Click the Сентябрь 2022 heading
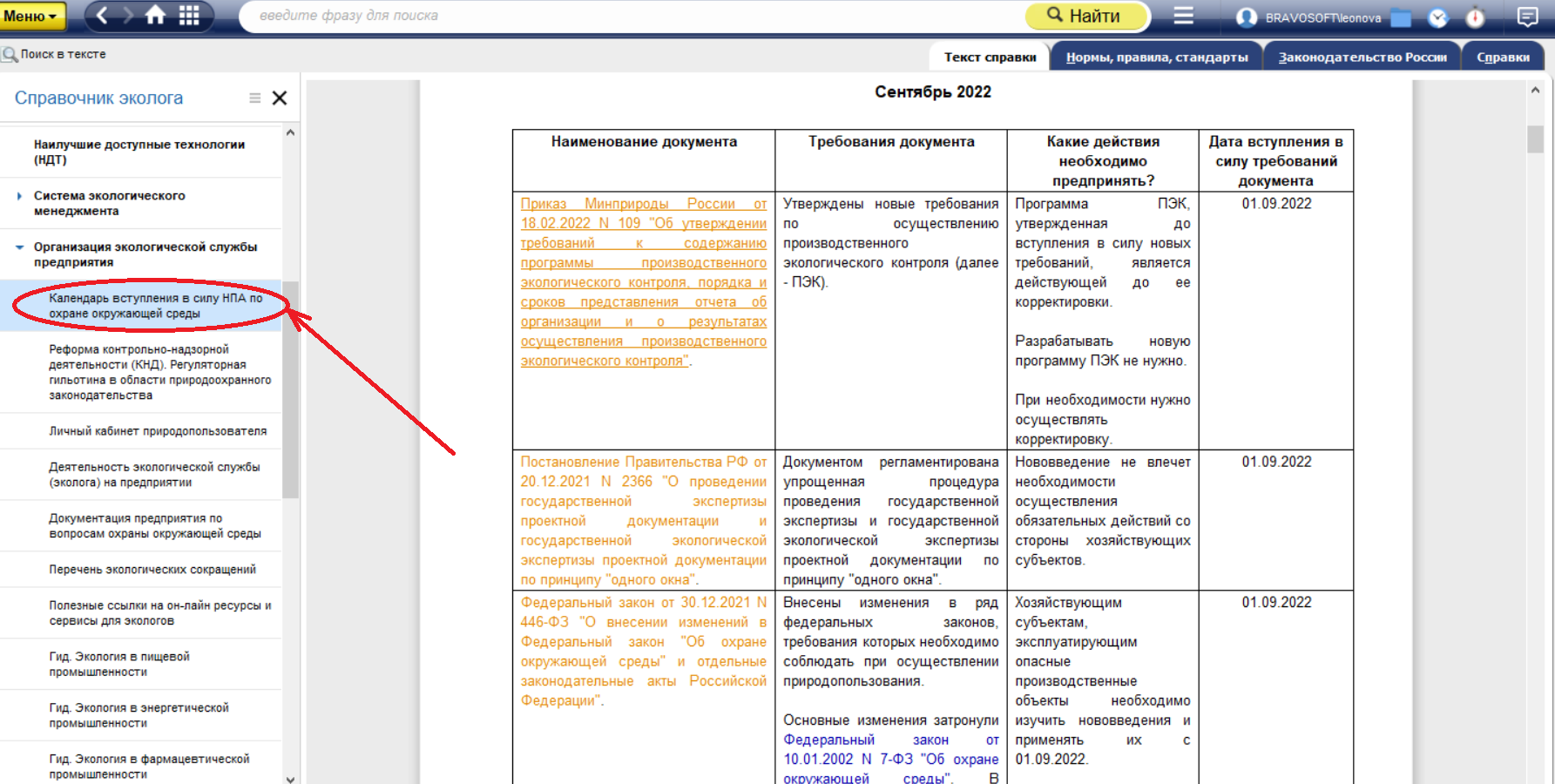Screen dimensions: 1555x784 (933, 92)
